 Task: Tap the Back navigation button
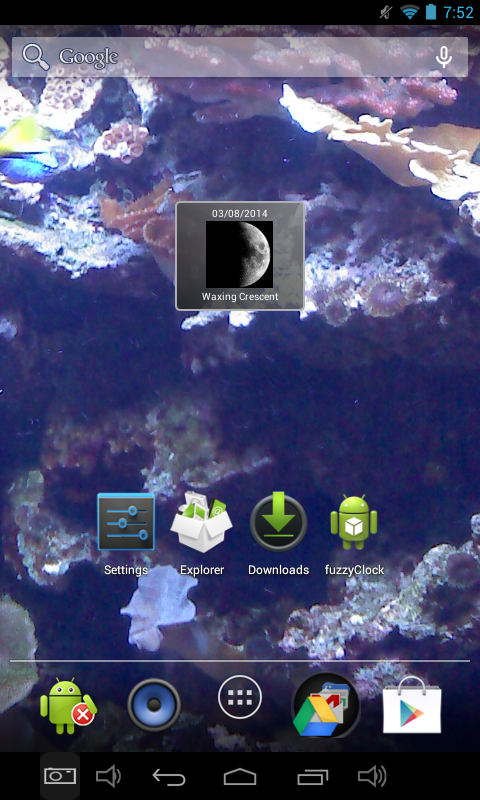[x=169, y=777]
